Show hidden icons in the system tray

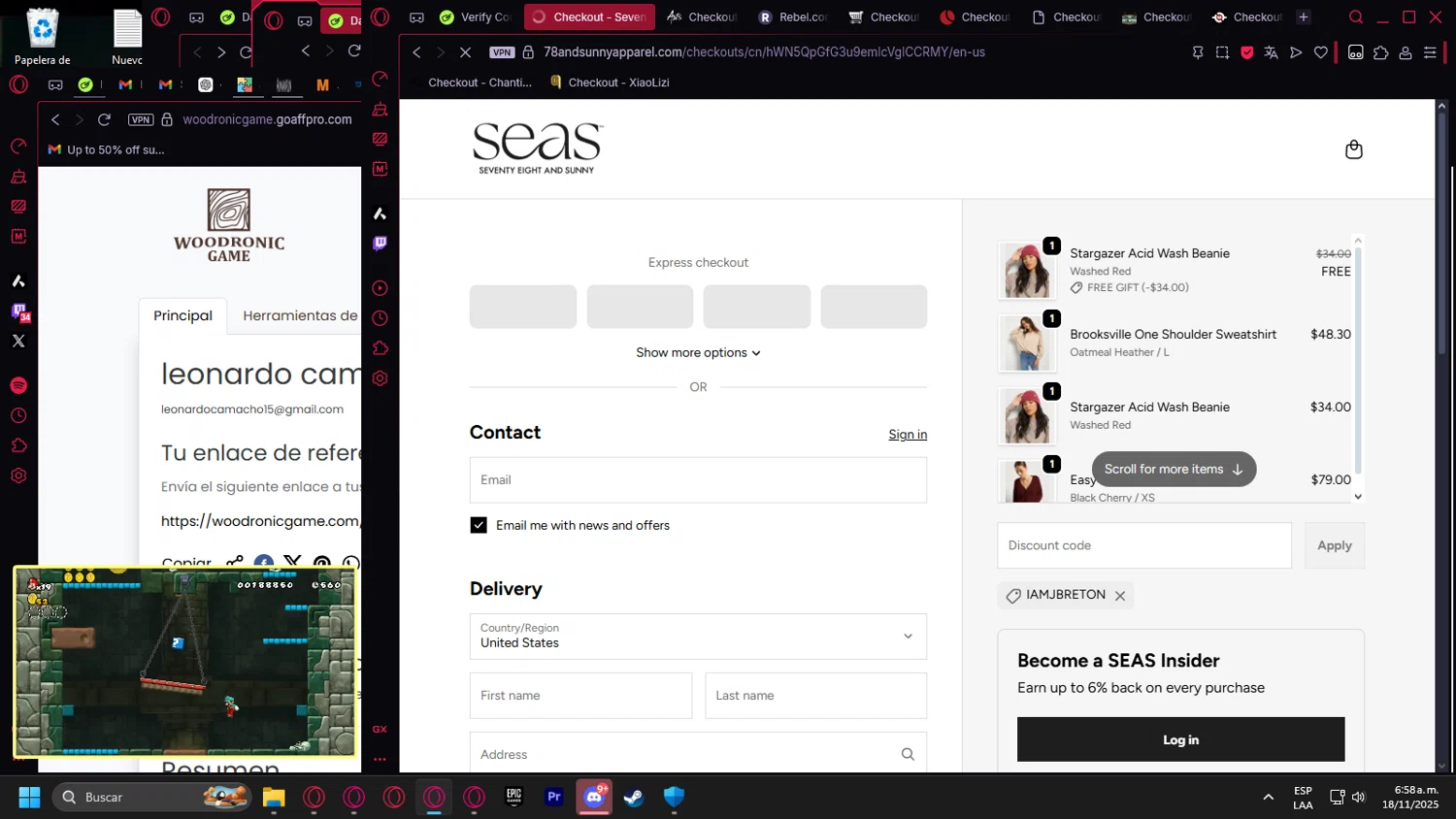1268,797
